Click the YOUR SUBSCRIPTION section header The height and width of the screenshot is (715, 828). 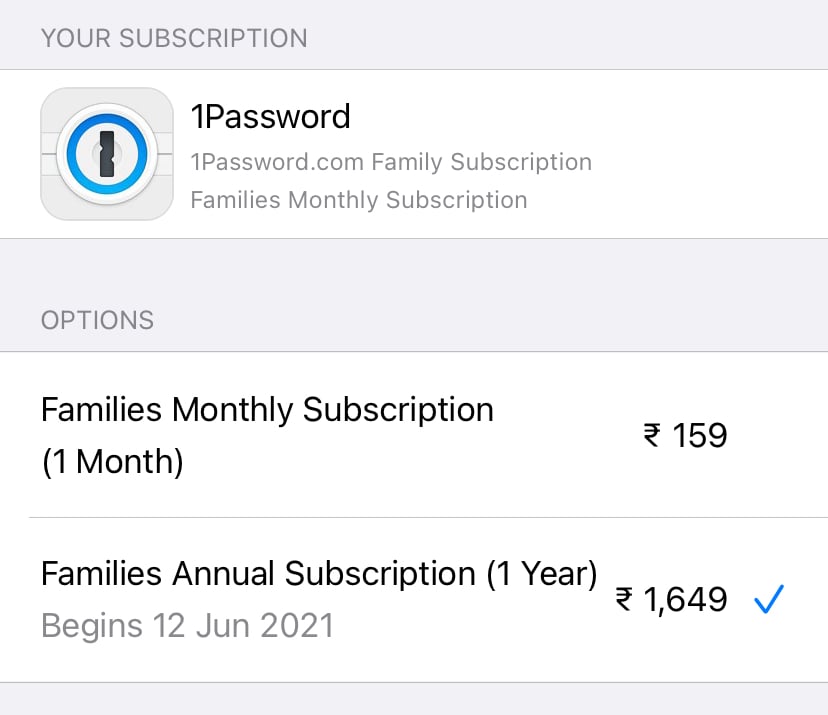[x=174, y=38]
